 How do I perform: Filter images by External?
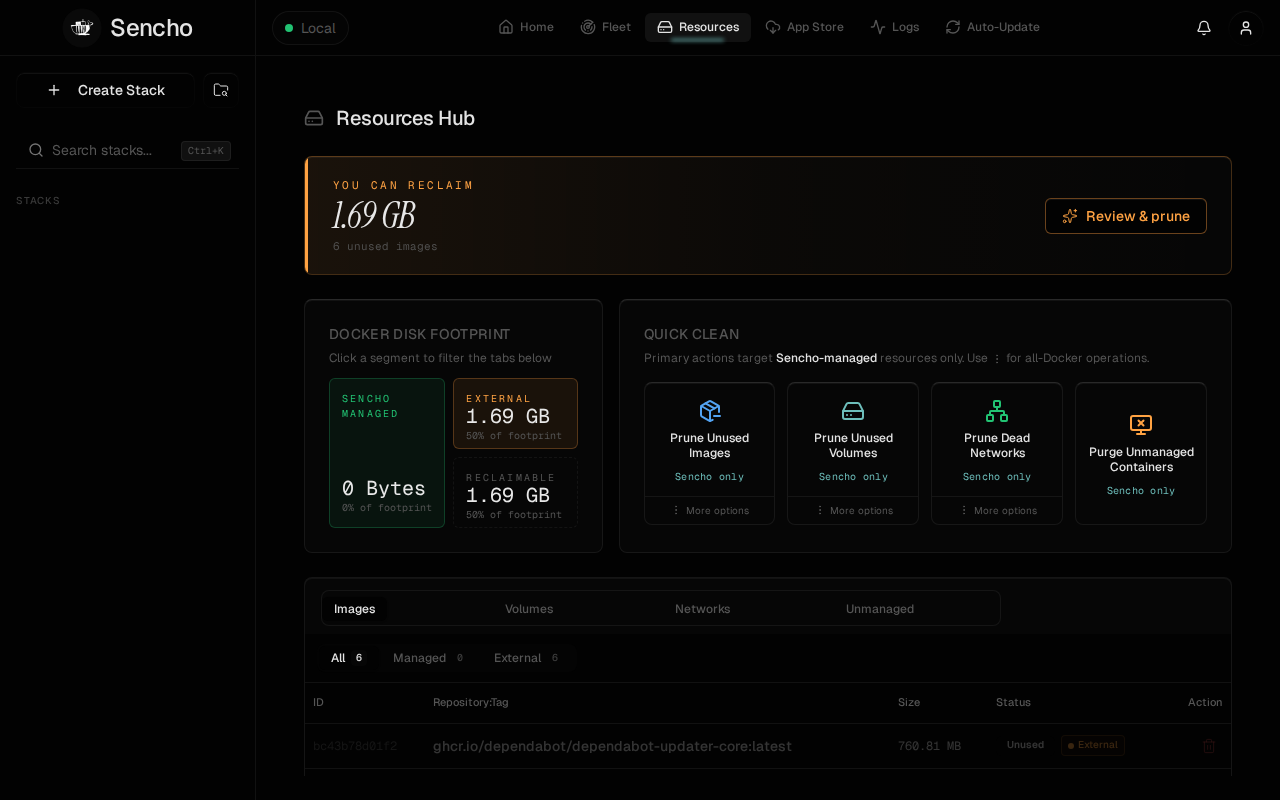(x=526, y=658)
